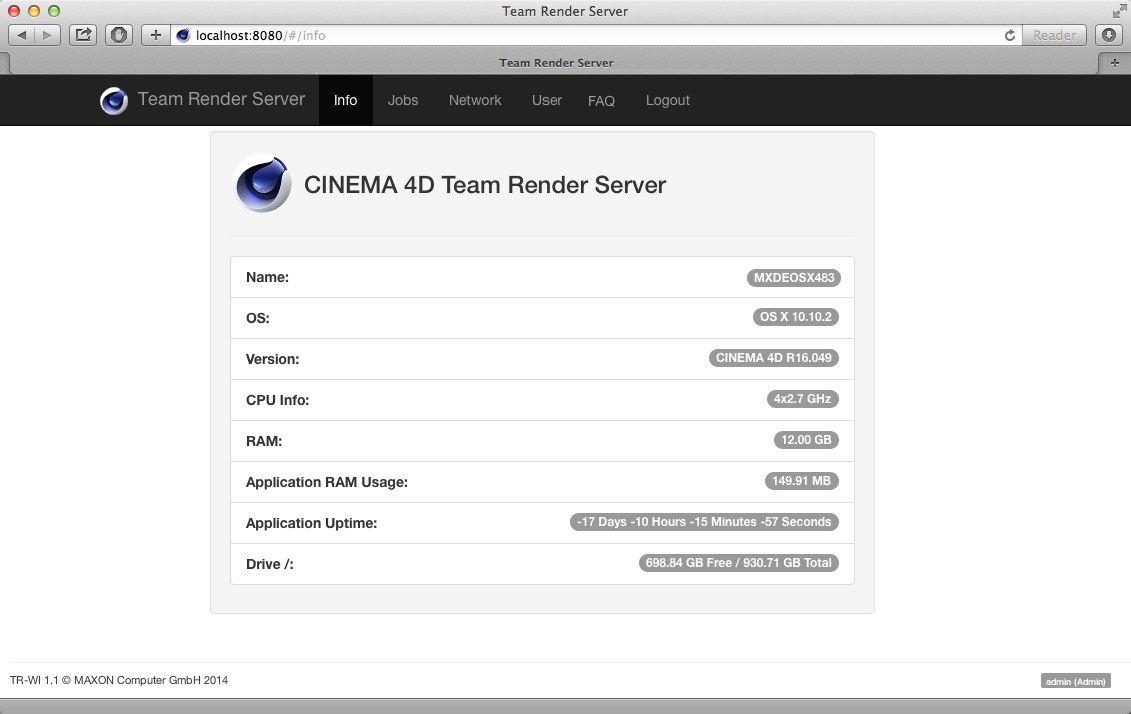This screenshot has width=1131, height=714.
Task: Click the yellow minimize window button
Action: [34, 11]
